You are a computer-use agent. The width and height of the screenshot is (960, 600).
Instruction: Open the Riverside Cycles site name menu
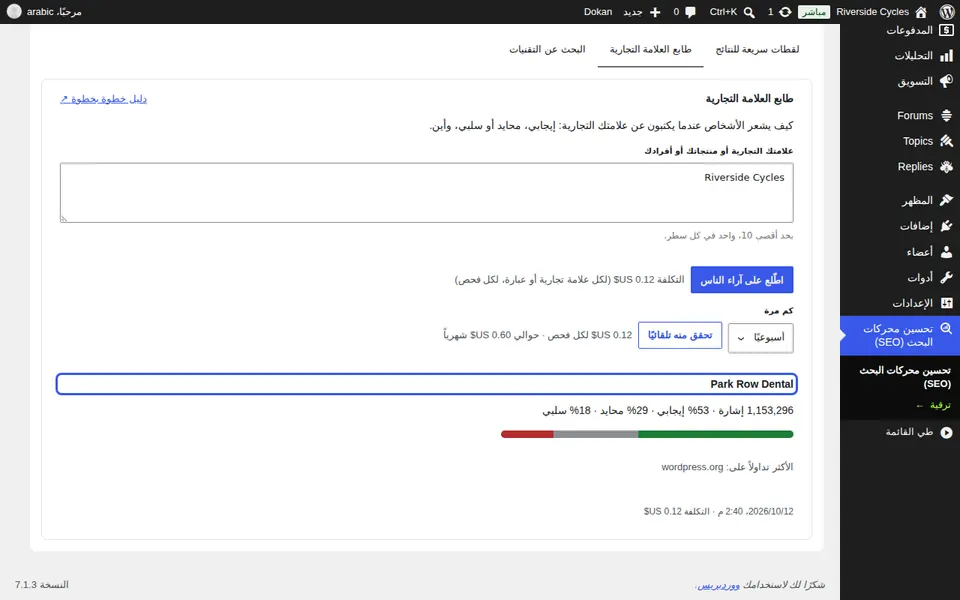point(872,12)
